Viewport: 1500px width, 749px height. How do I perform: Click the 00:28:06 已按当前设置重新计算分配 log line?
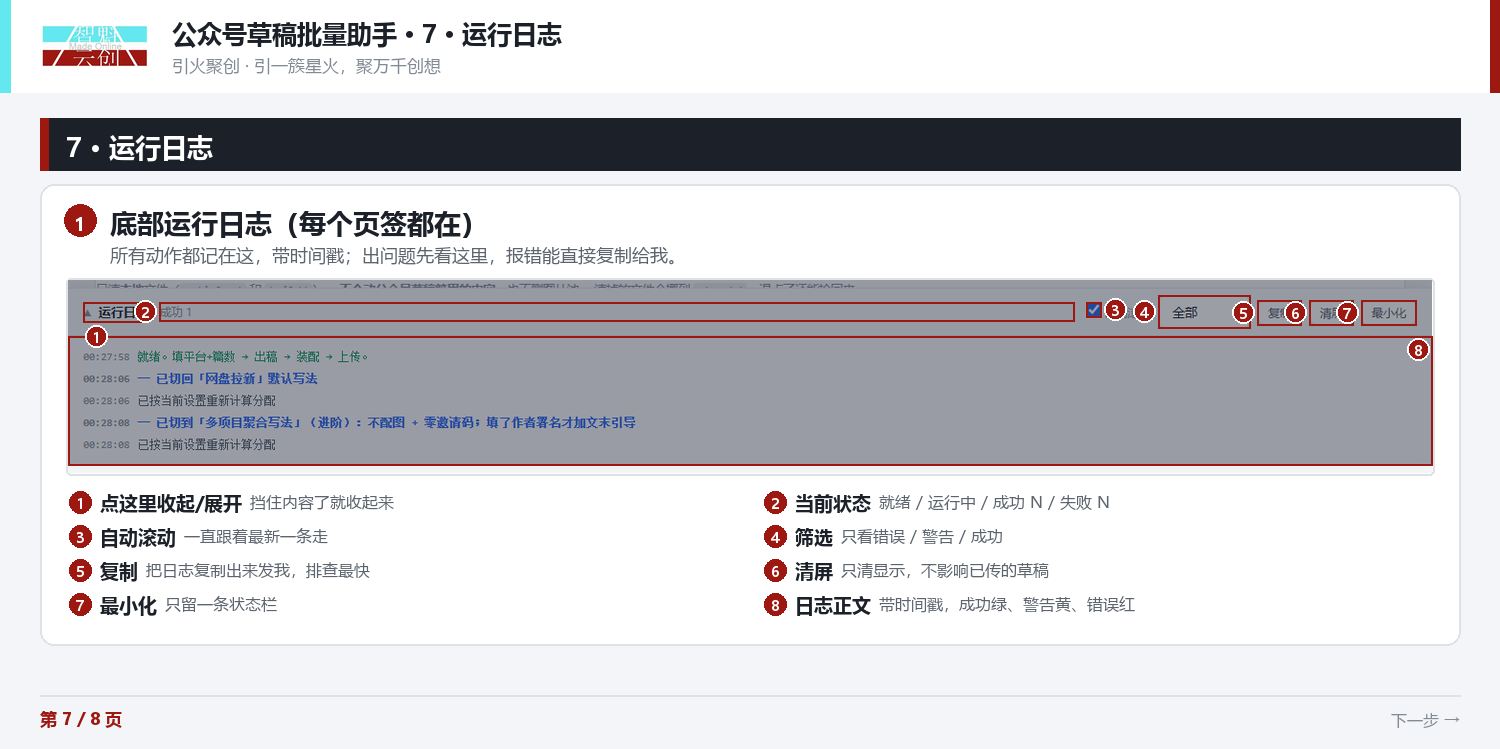[179, 400]
